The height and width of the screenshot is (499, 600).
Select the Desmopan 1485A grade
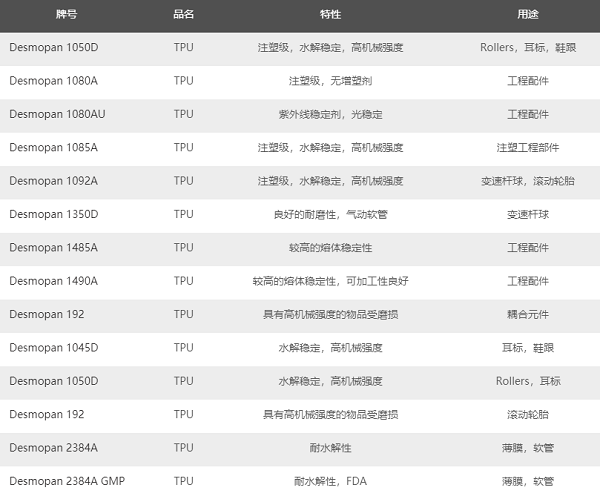tap(53, 247)
